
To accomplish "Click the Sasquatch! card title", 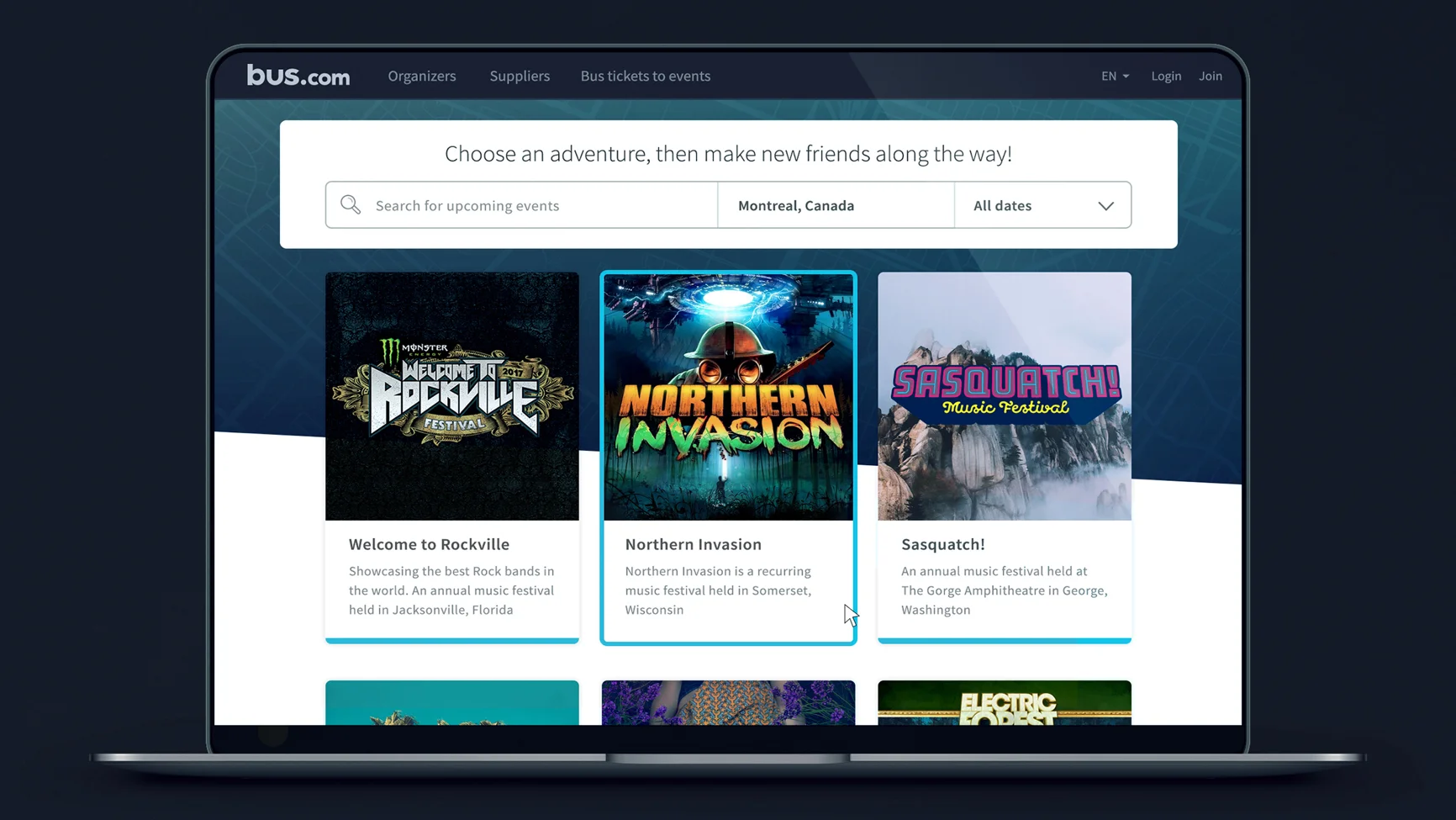I will pos(943,544).
